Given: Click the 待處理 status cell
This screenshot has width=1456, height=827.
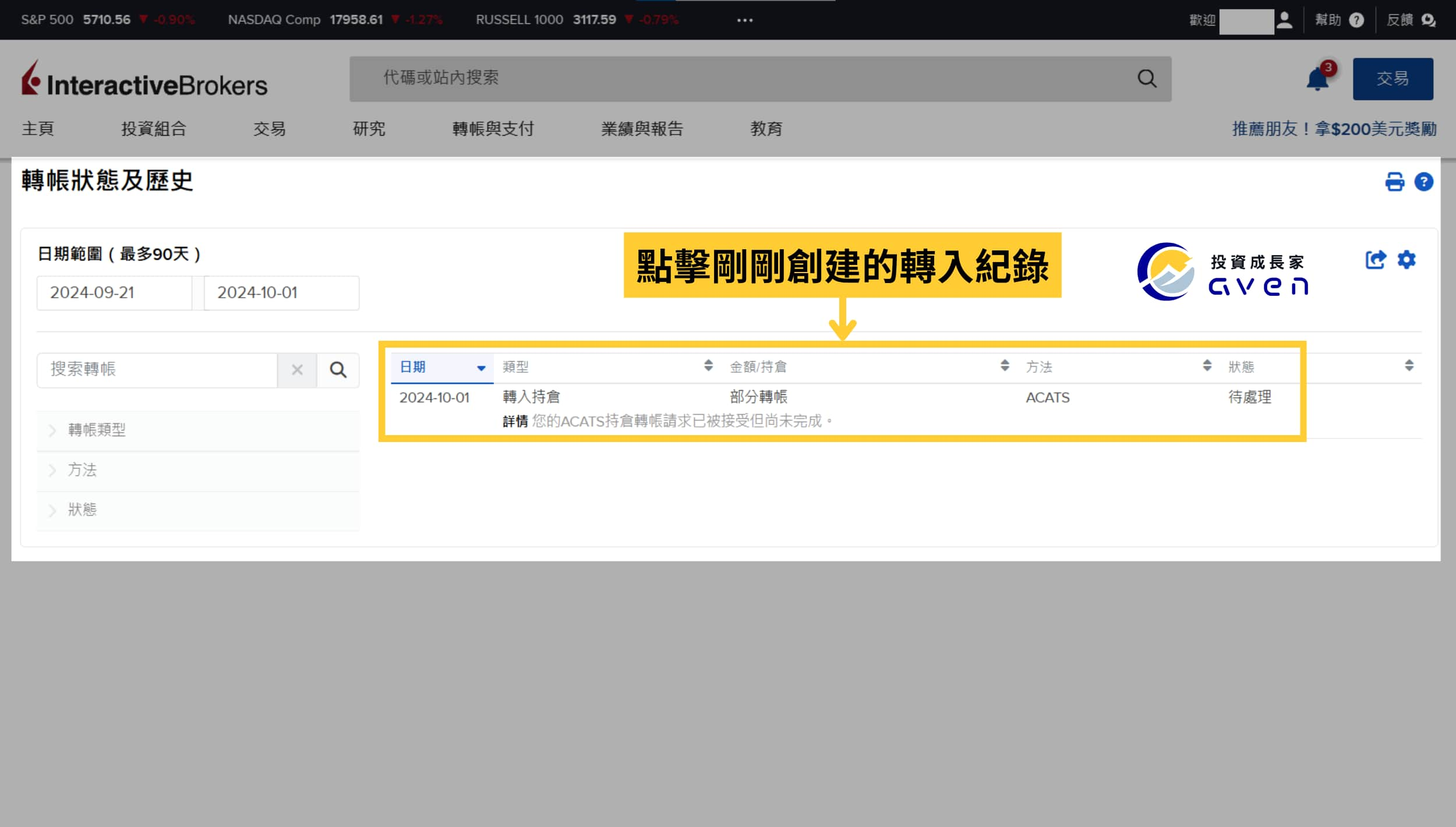Looking at the screenshot, I should (1250, 397).
